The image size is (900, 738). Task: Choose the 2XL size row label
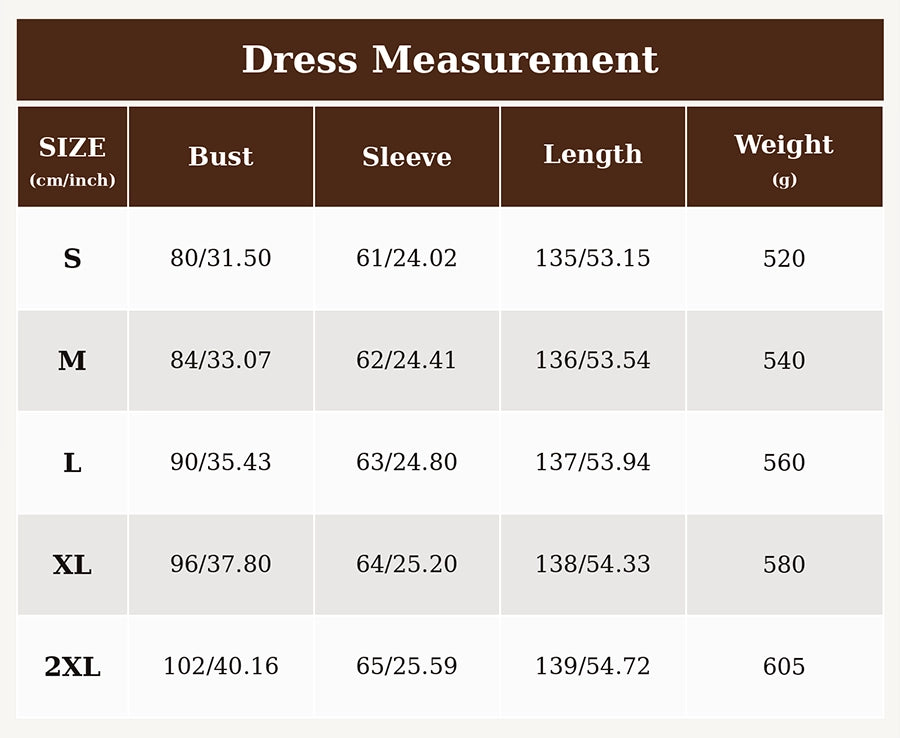(x=72, y=667)
